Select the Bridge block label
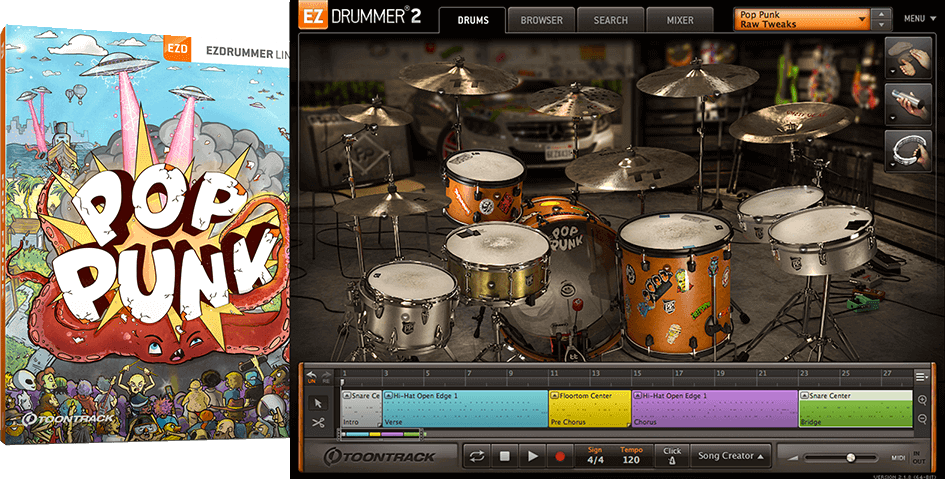Image resolution: width=945 pixels, height=479 pixels. pyautogui.click(x=811, y=422)
